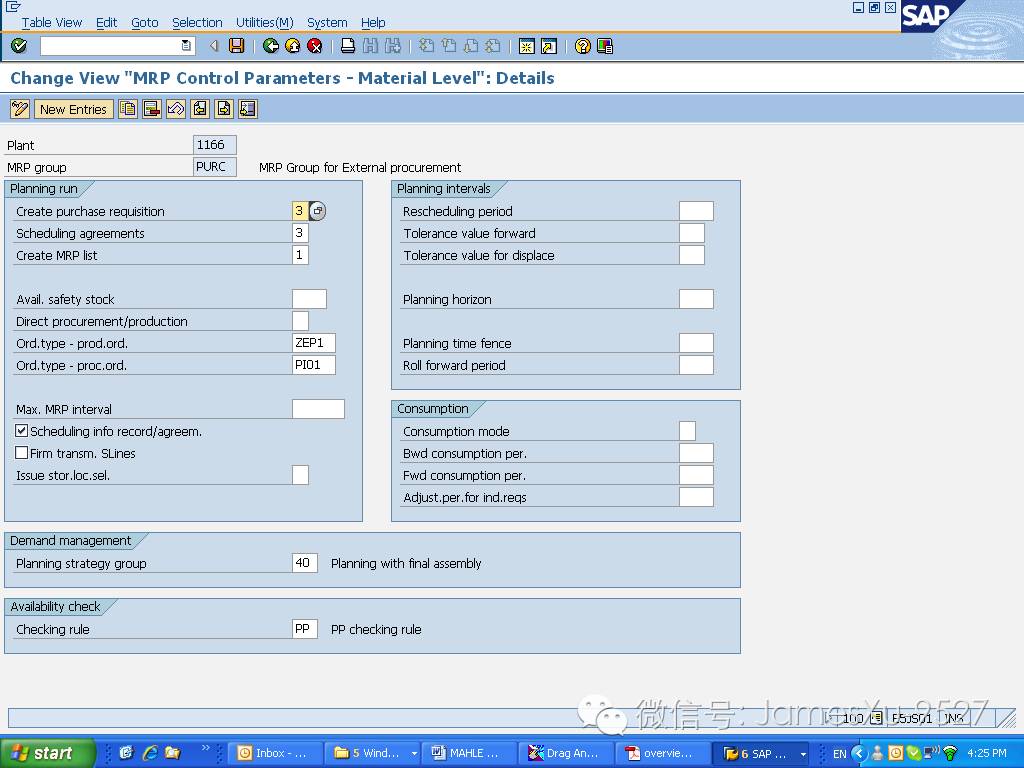Screen dimensions: 1024x768
Task: Open the Table View menu
Action: point(52,23)
